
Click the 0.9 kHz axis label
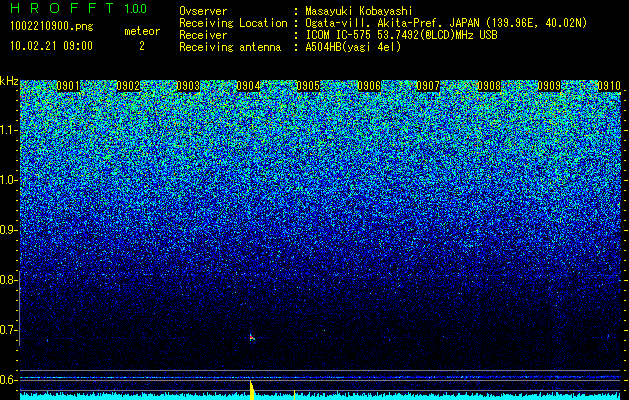9,230
